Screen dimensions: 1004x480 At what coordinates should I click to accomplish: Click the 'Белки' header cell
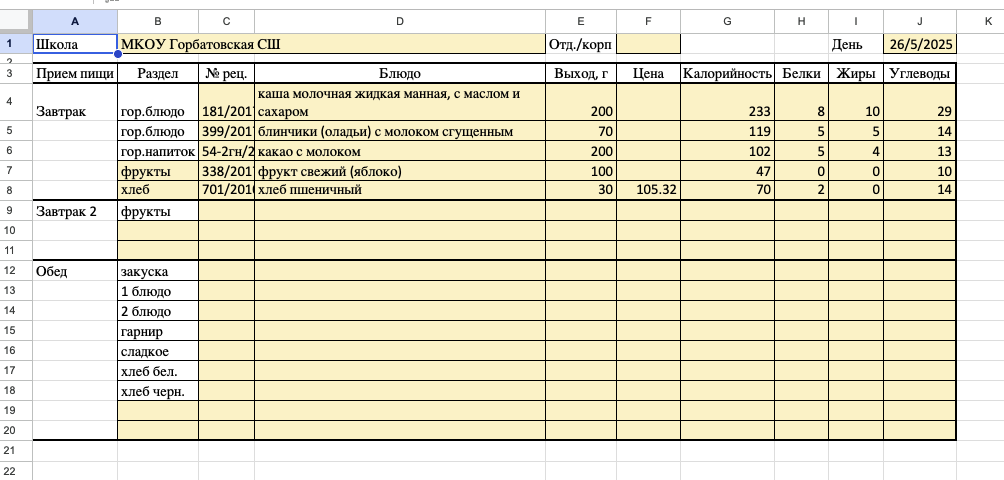tap(802, 73)
